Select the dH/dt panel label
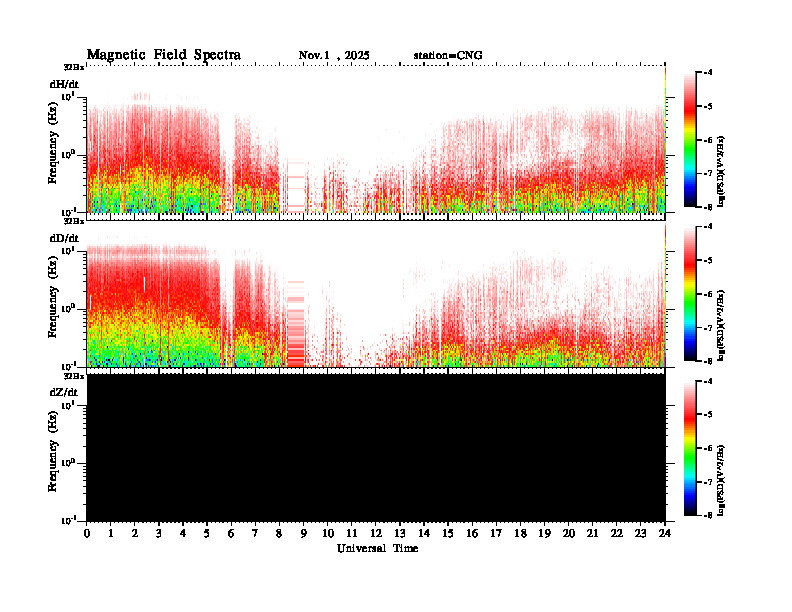This screenshot has width=792, height=612. click(x=64, y=85)
